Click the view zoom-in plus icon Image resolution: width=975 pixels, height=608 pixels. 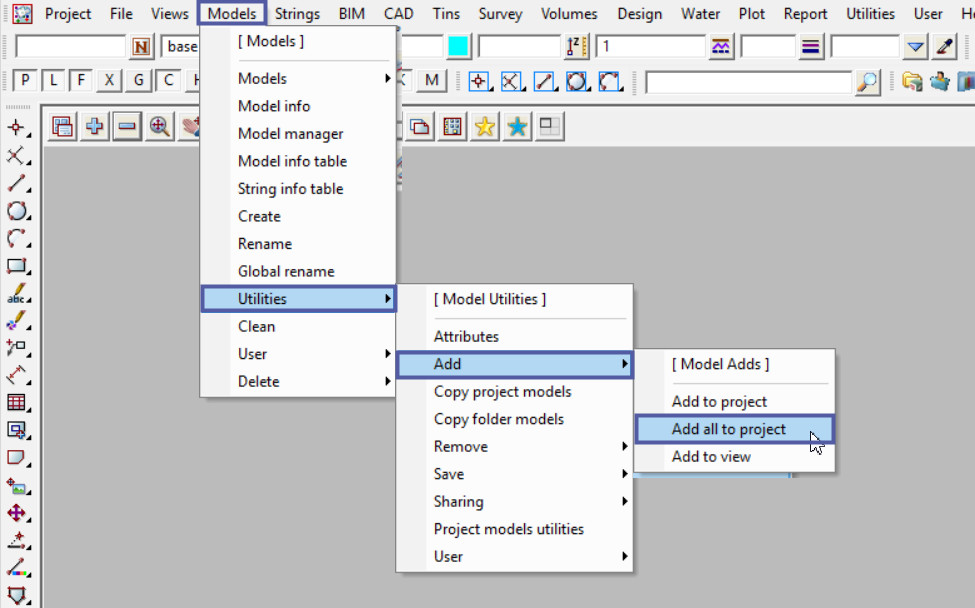click(95, 127)
